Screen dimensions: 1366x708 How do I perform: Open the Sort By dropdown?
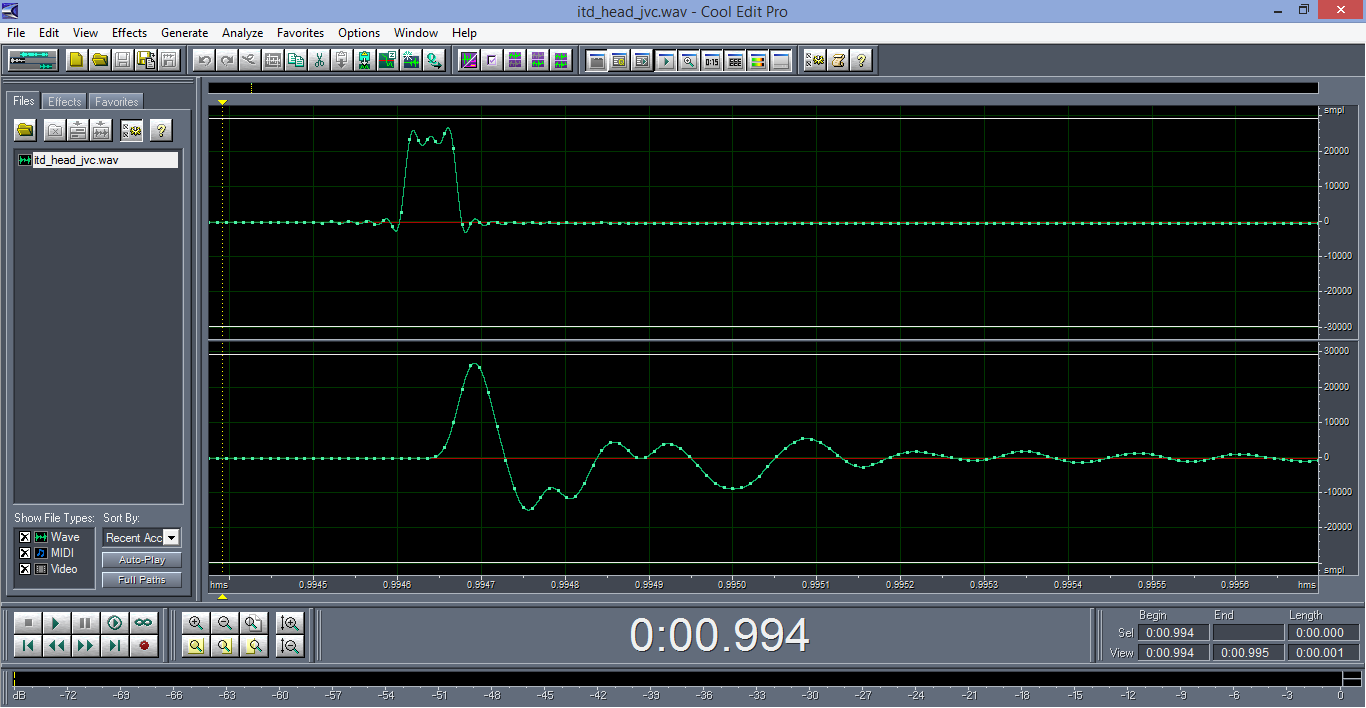172,538
